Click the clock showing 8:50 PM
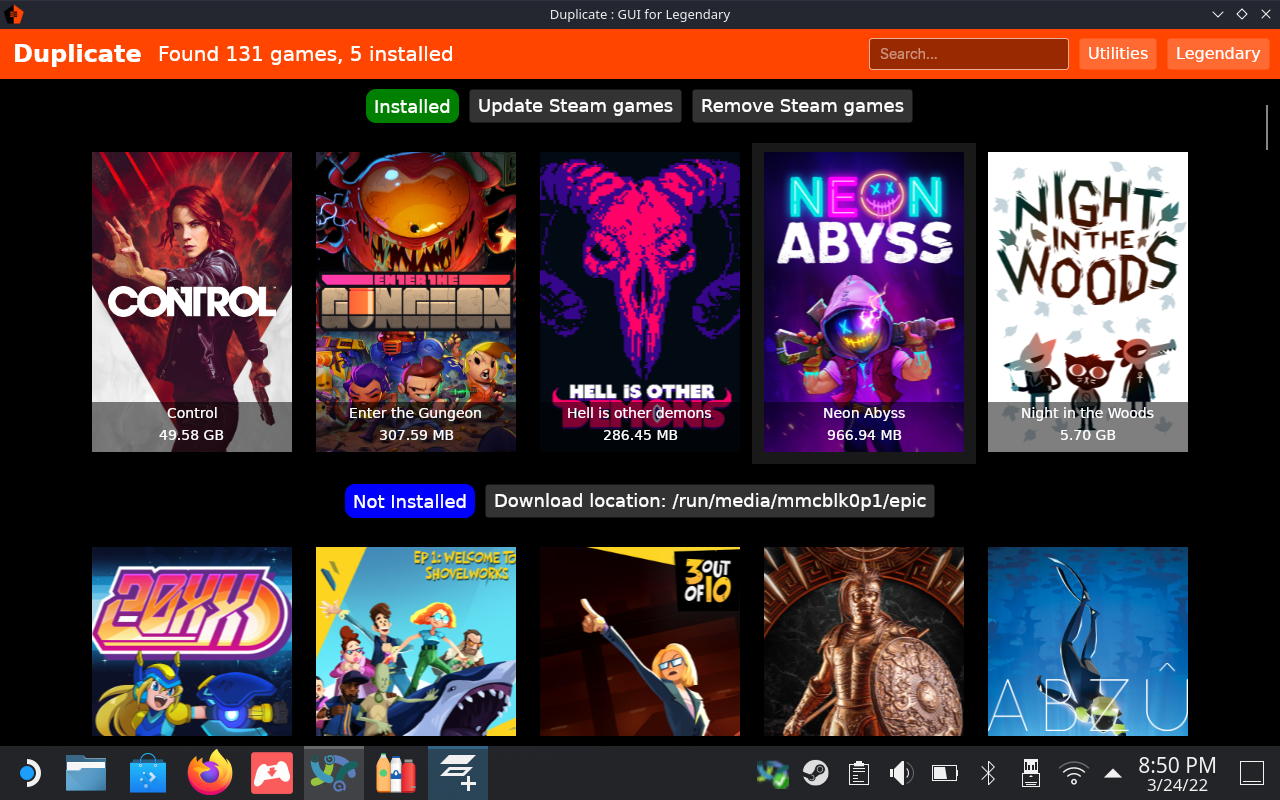This screenshot has width=1280, height=800. point(1177,765)
